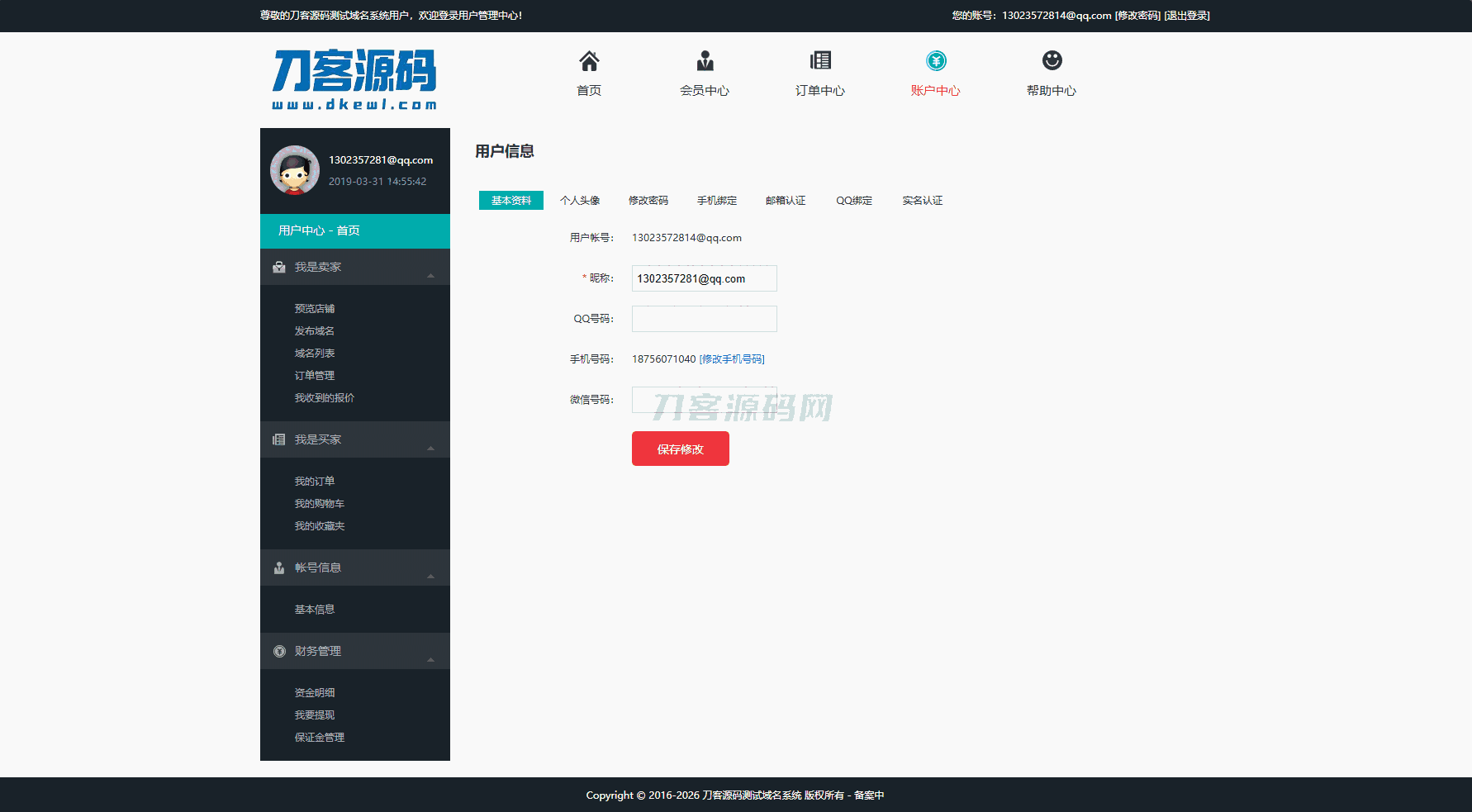Collapse the 我是卖家 section arrow
Viewport: 1472px width, 812px height.
[430, 275]
